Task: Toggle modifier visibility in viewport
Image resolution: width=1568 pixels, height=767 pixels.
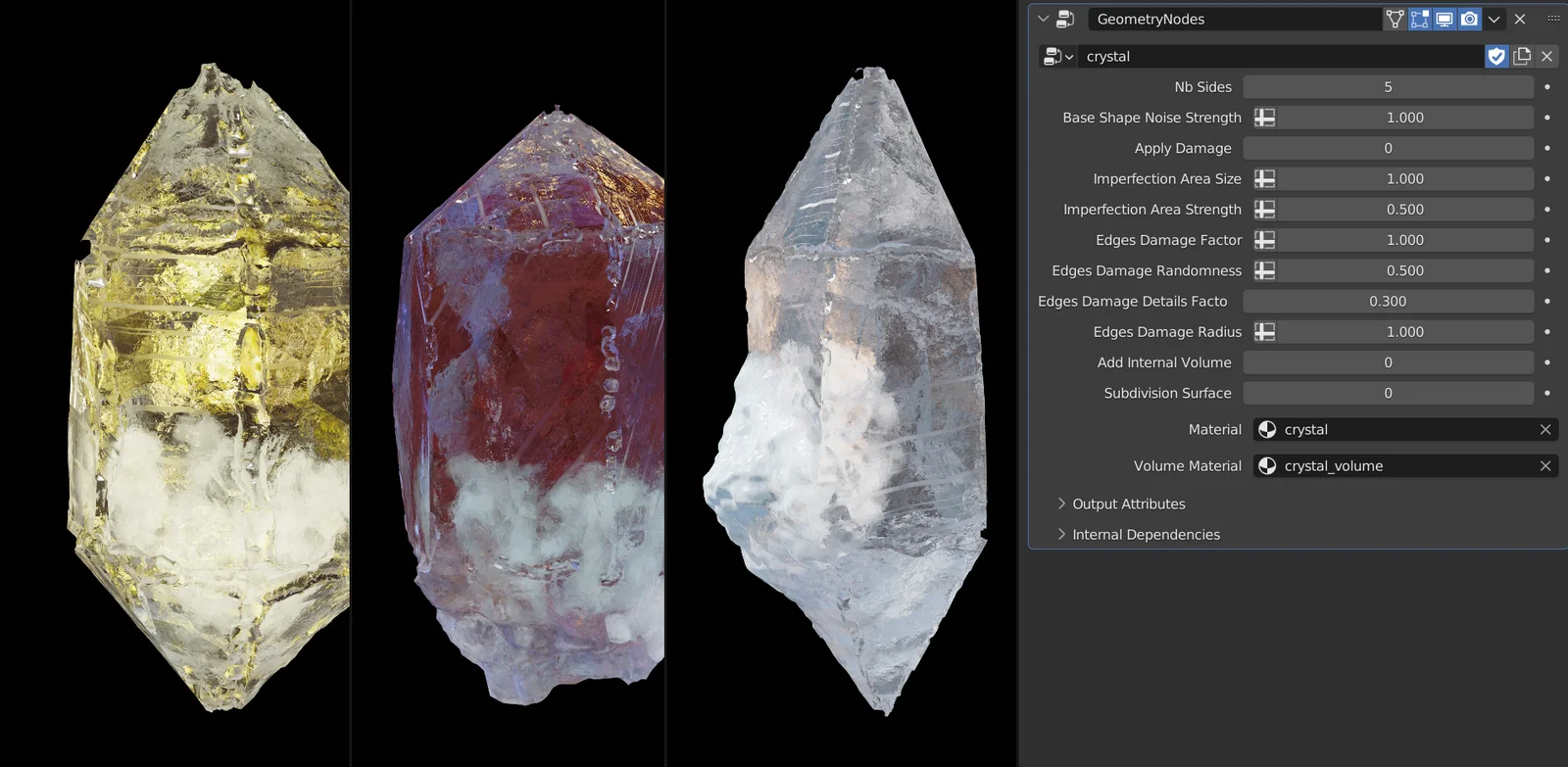Action: point(1445,19)
